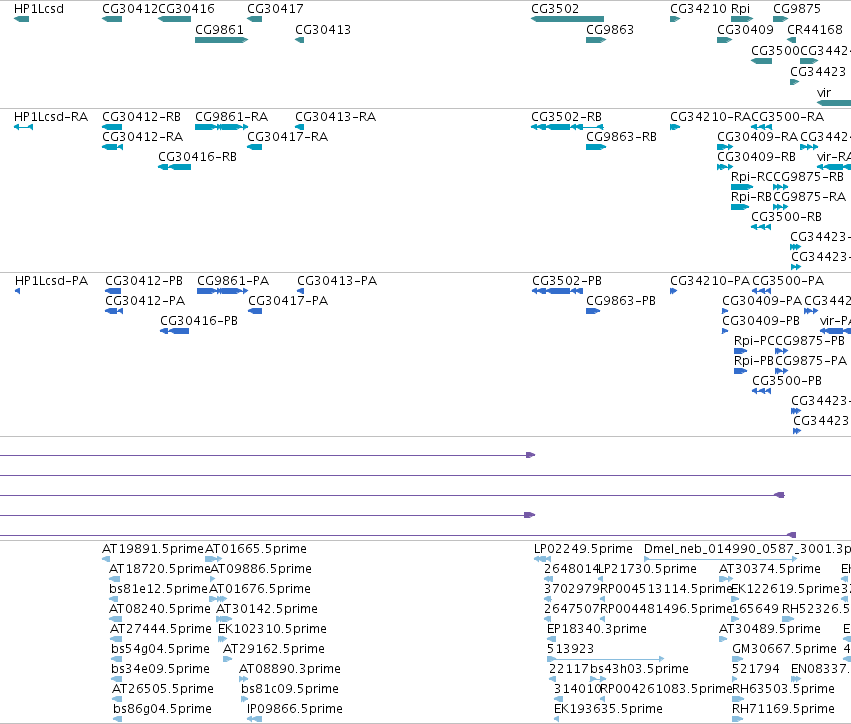Image resolution: width=851 pixels, height=724 pixels.
Task: Select the CG30409-PB protein label
Action: pos(761,321)
